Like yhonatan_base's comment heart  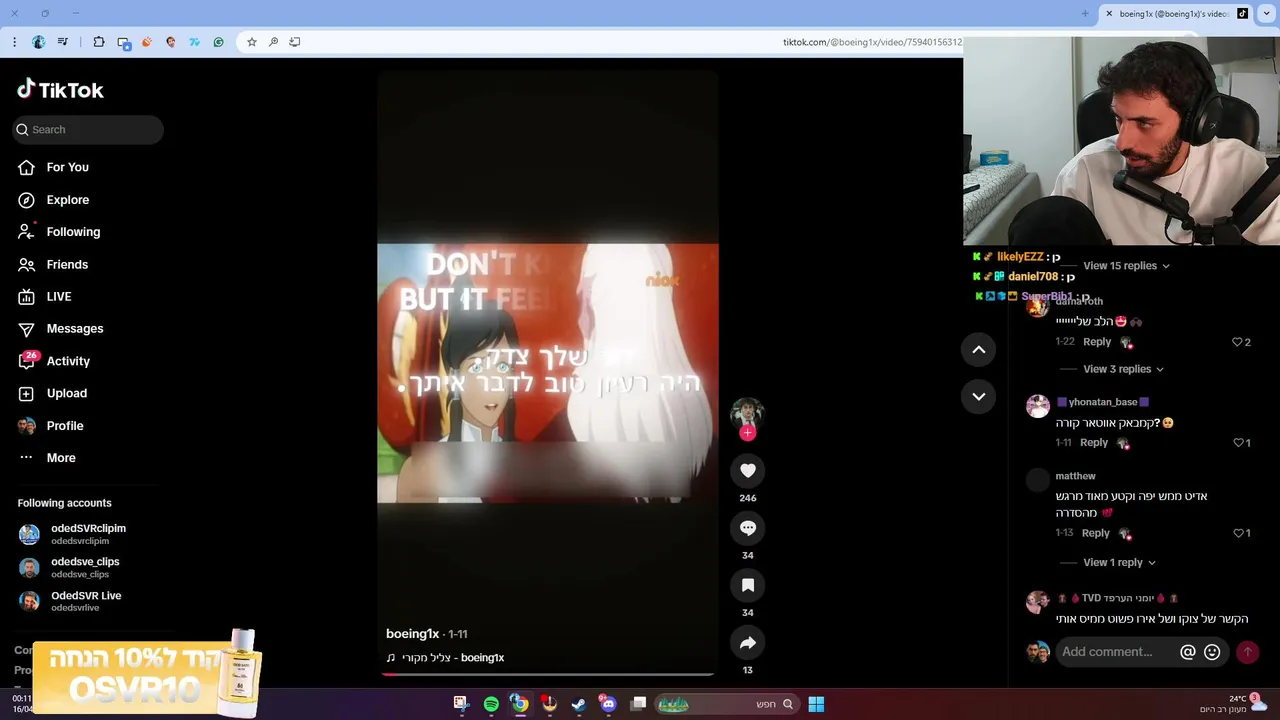(1238, 442)
